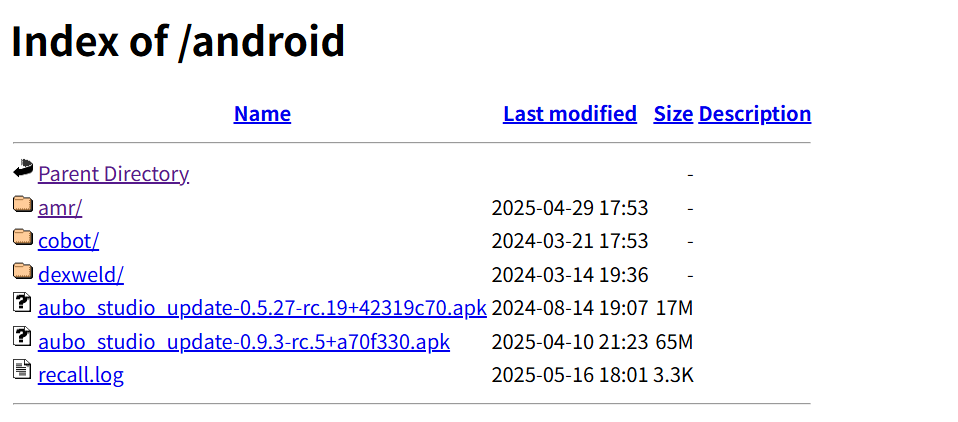Sort listing by Last modified
Image resolution: width=958 pixels, height=422 pixels.
pos(569,114)
